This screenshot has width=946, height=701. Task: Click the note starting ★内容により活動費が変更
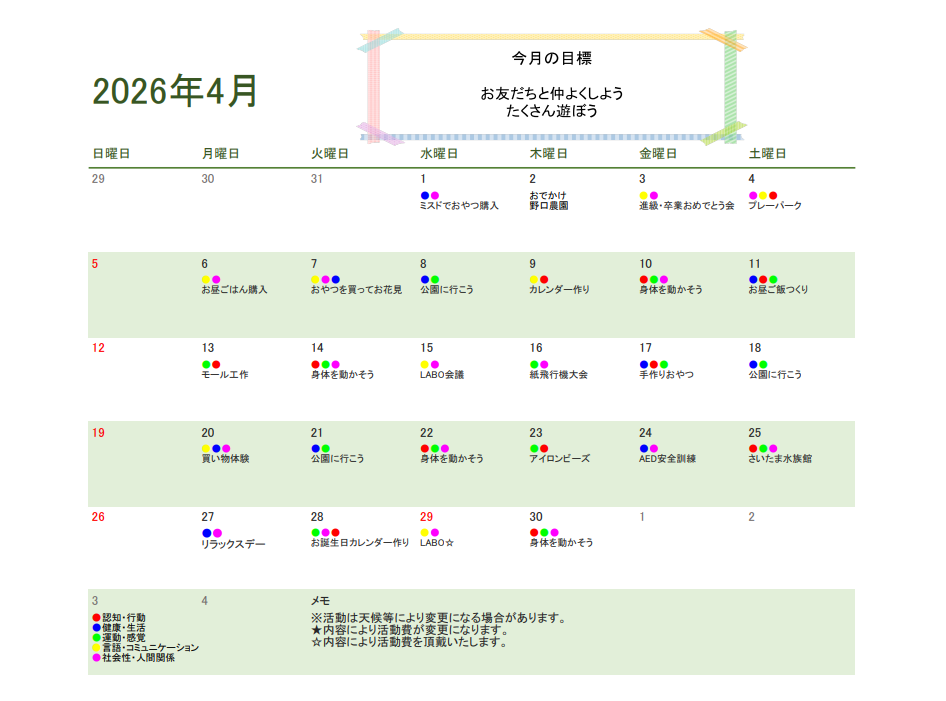[x=410, y=630]
